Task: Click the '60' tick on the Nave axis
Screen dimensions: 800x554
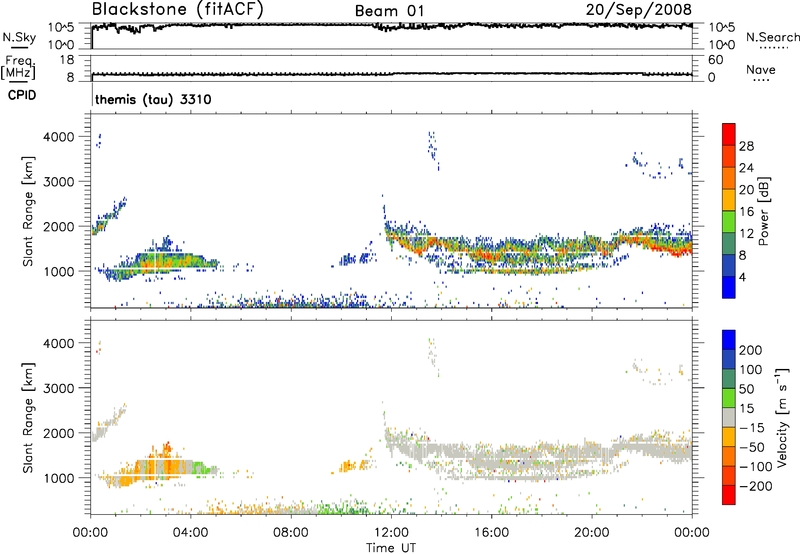Action: click(x=716, y=60)
